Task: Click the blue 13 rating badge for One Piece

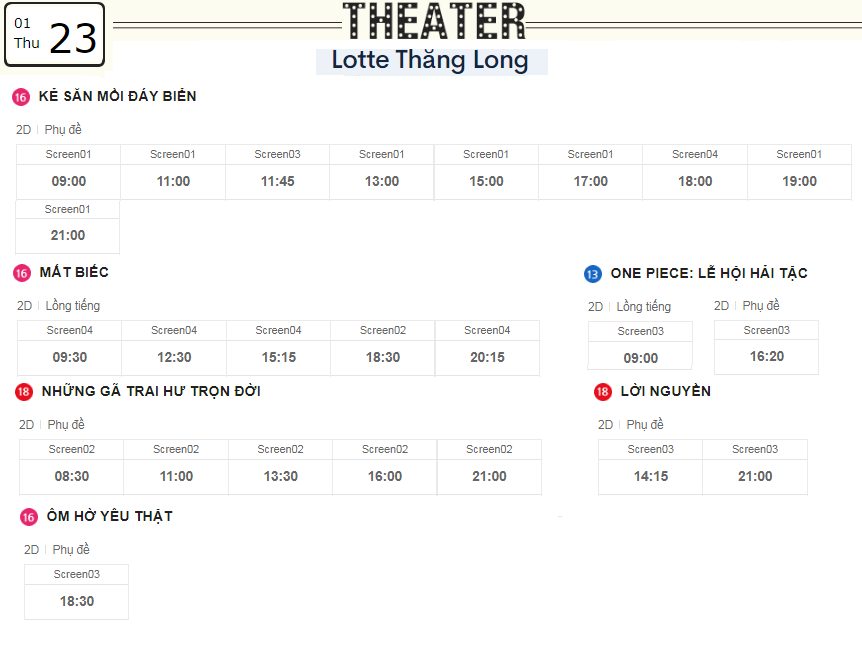Action: [593, 274]
